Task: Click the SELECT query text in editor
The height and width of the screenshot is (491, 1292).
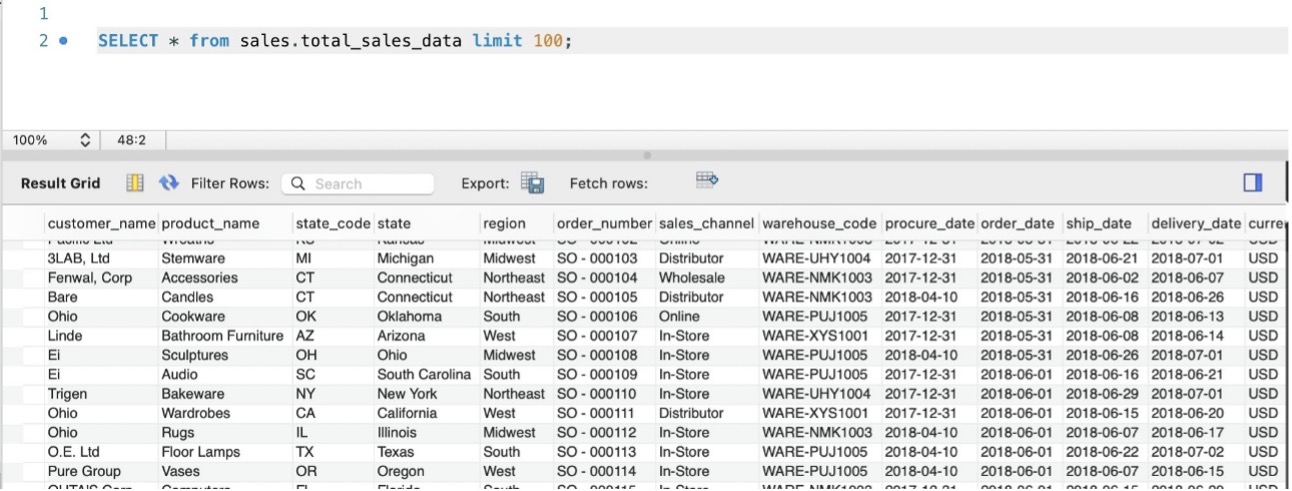Action: click(x=335, y=41)
